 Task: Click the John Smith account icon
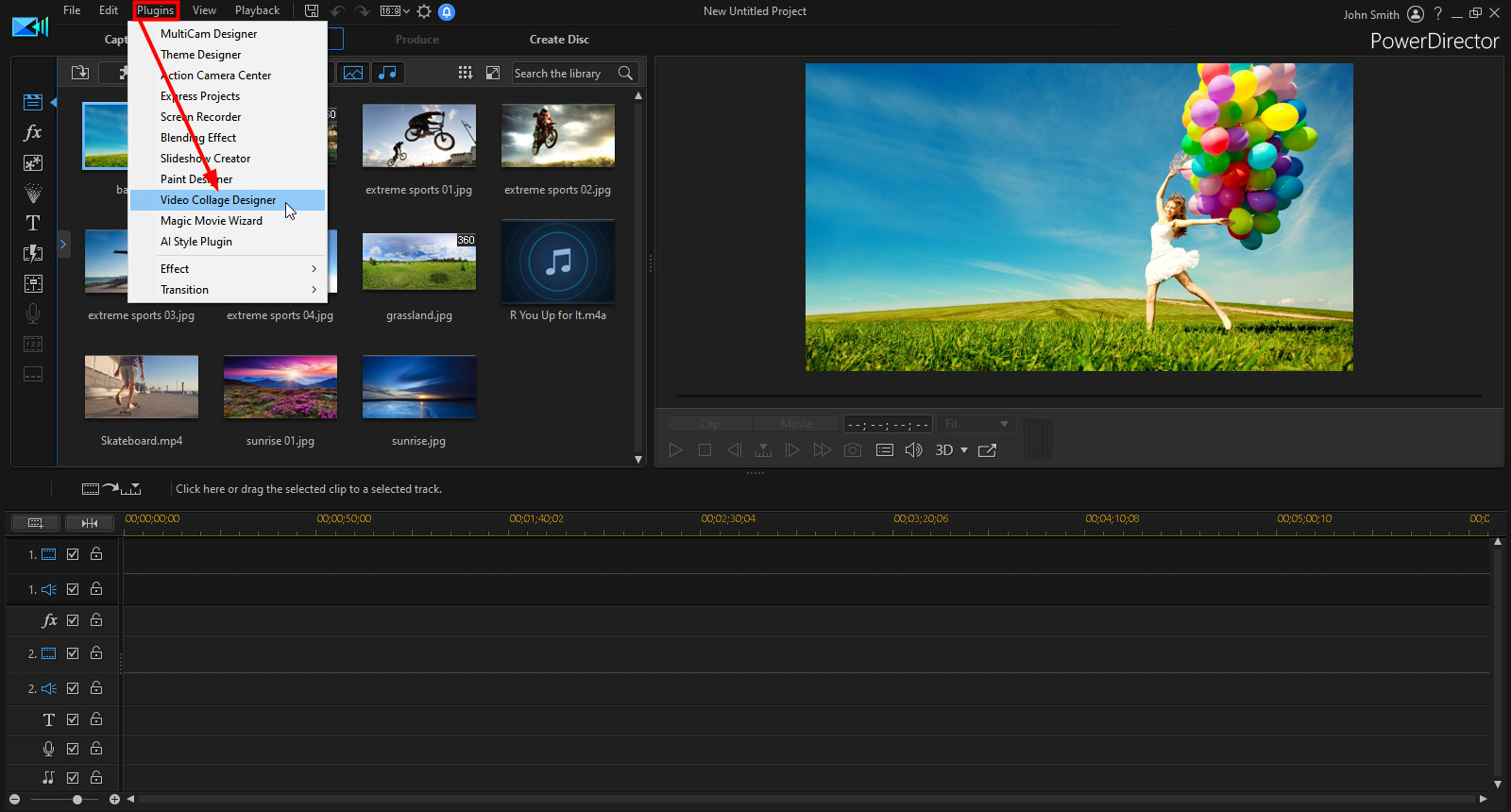(1415, 13)
